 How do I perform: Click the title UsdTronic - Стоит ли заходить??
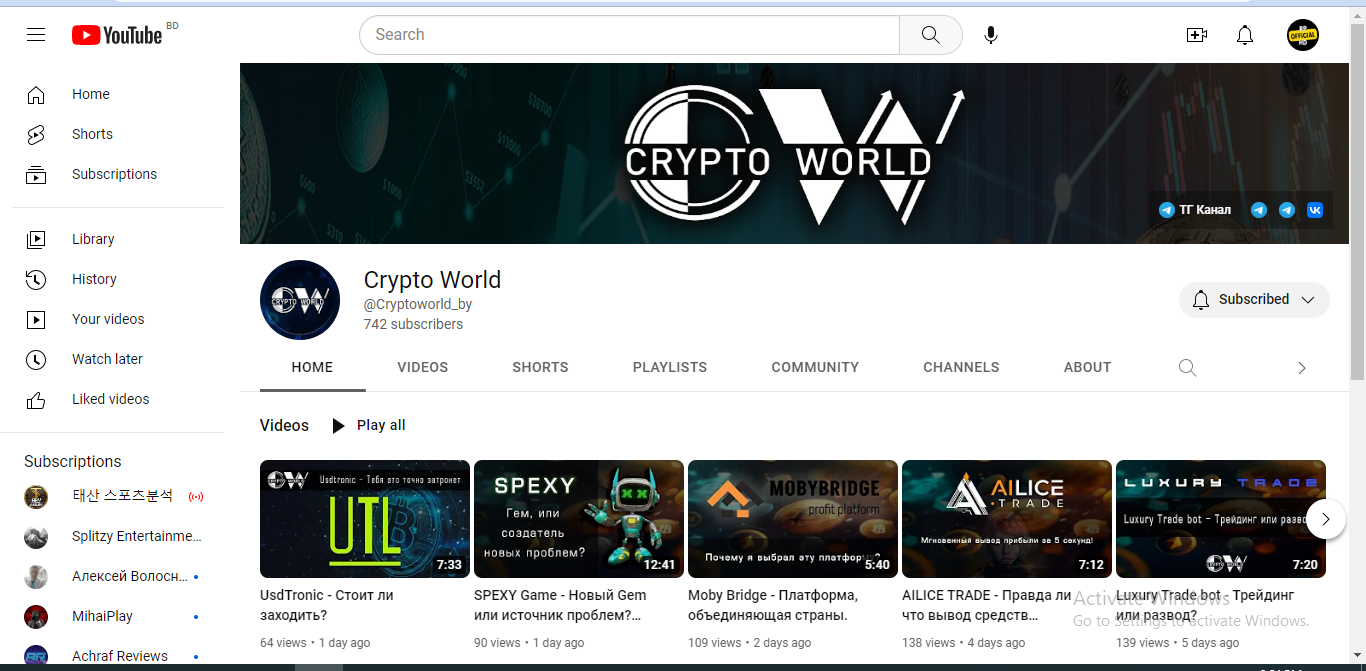pos(327,605)
